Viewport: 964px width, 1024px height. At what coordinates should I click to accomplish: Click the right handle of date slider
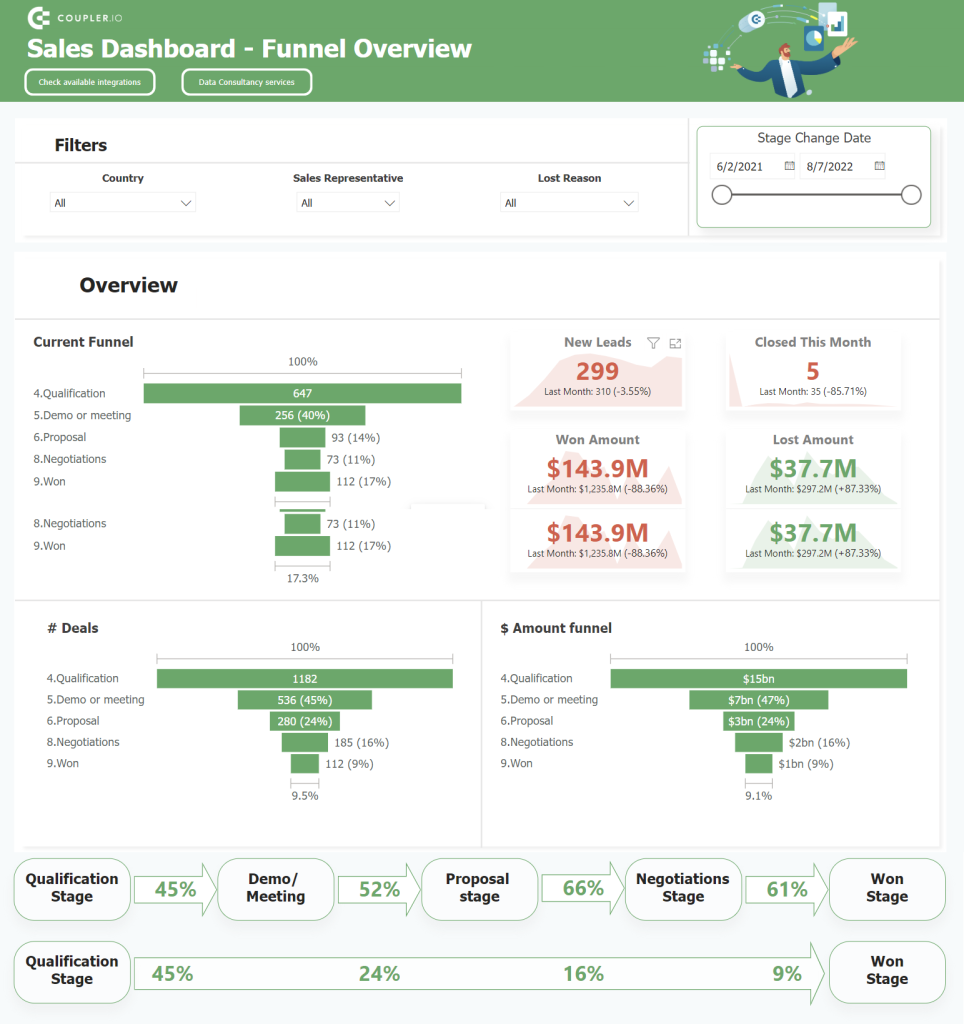click(910, 195)
